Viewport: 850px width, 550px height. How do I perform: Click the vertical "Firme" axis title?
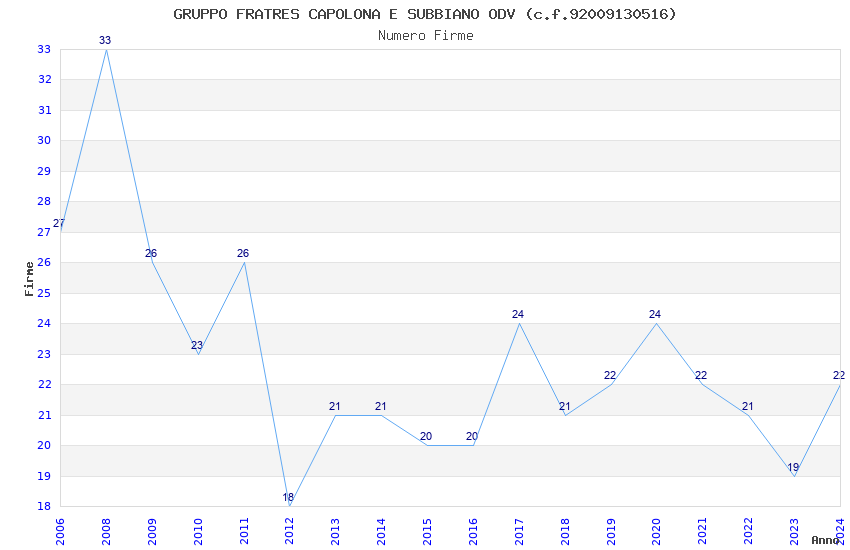[29, 279]
